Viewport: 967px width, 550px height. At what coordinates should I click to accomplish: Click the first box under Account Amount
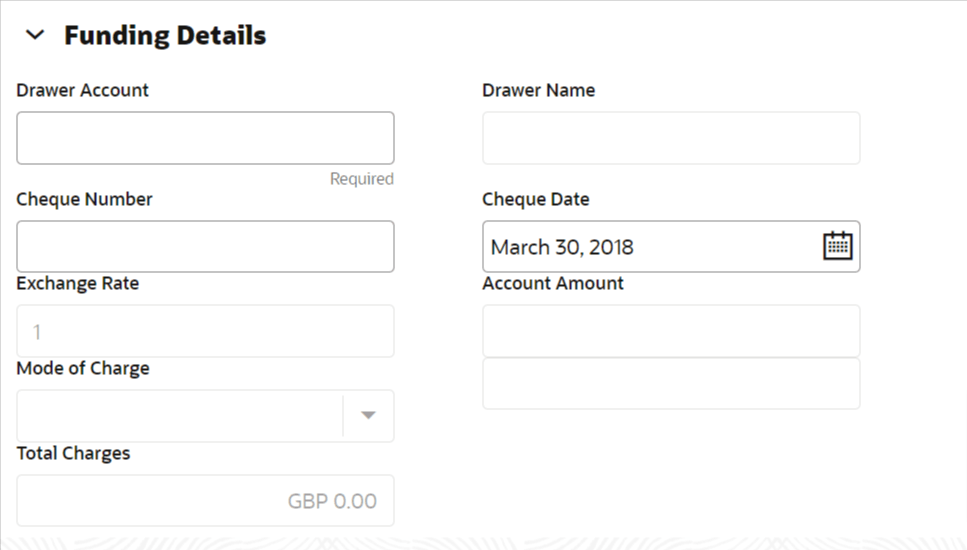671,331
